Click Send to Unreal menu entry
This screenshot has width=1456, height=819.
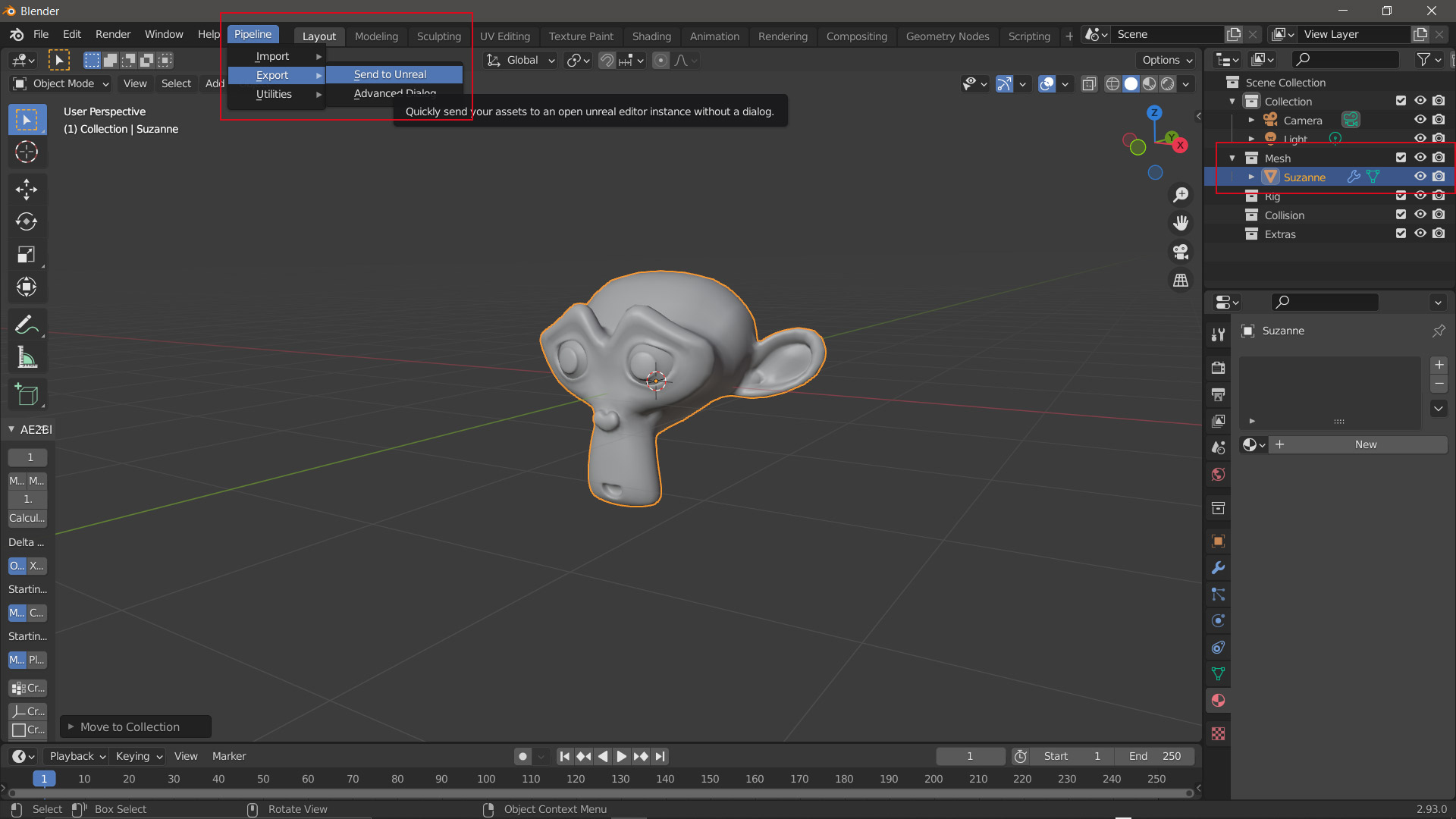point(394,74)
